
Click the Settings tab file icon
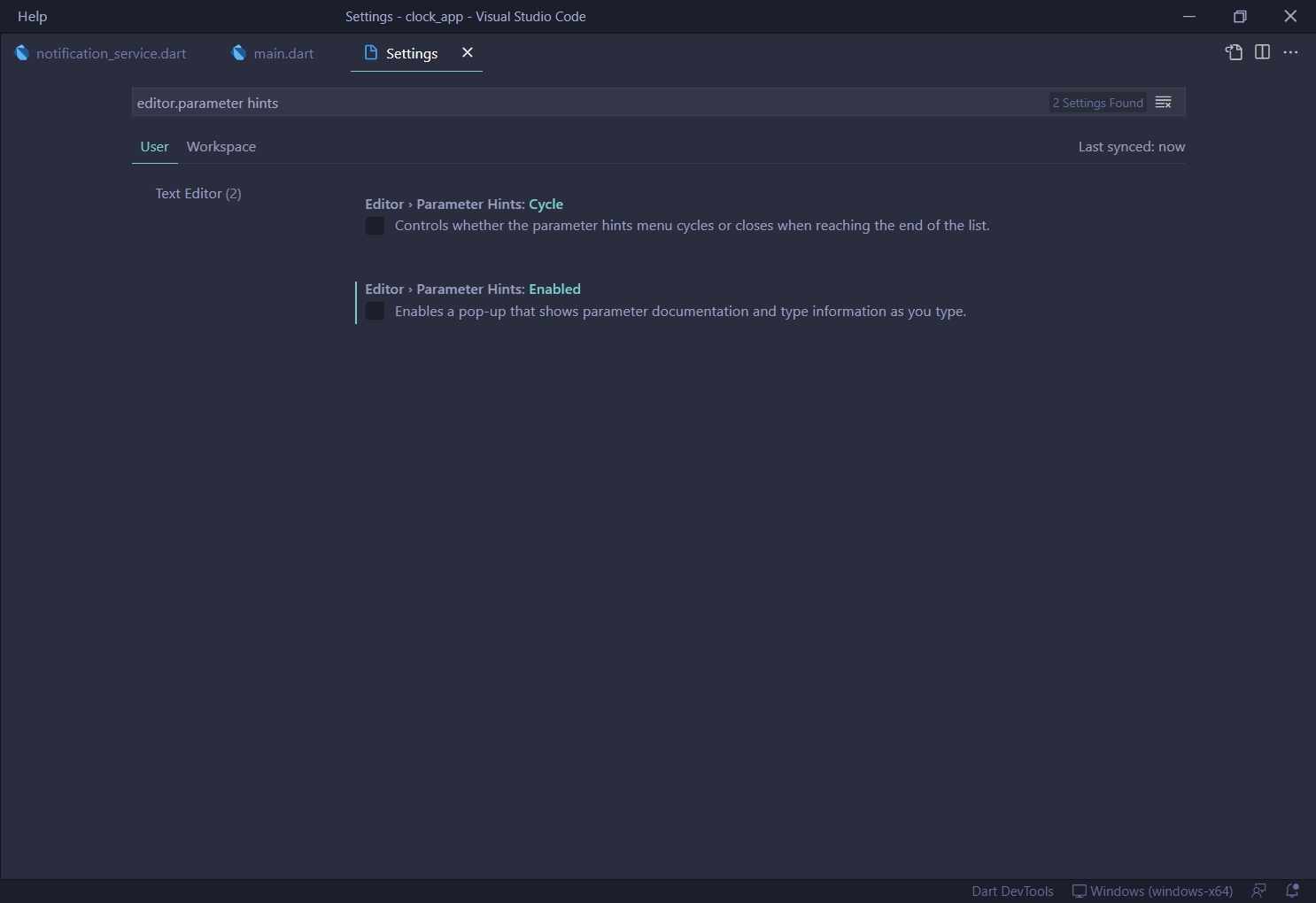click(371, 53)
